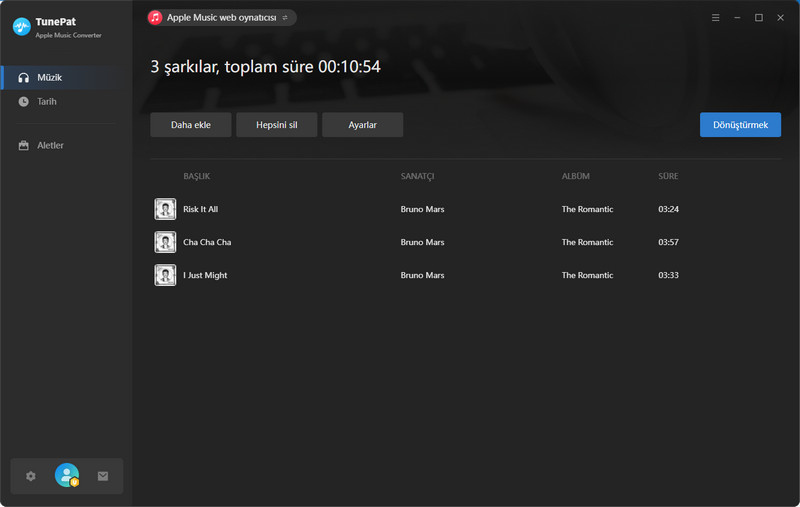Image resolution: width=800 pixels, height=507 pixels.
Task: Open settings gear in bottom-left sidebar
Action: pyautogui.click(x=31, y=477)
